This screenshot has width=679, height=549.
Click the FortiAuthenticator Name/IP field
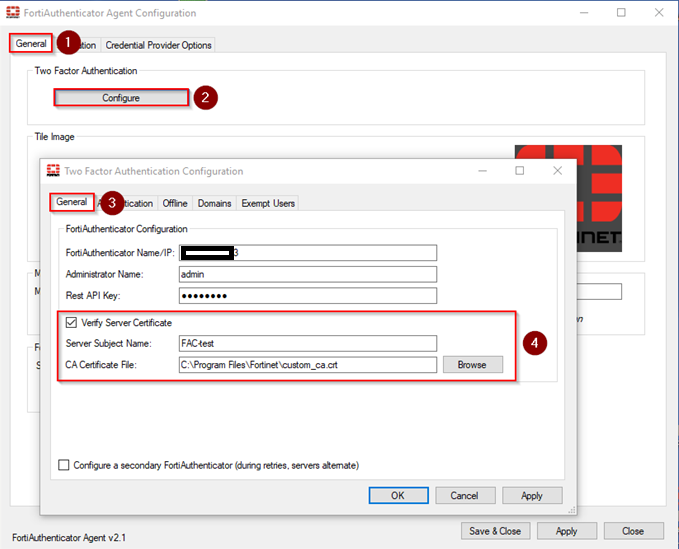point(308,253)
